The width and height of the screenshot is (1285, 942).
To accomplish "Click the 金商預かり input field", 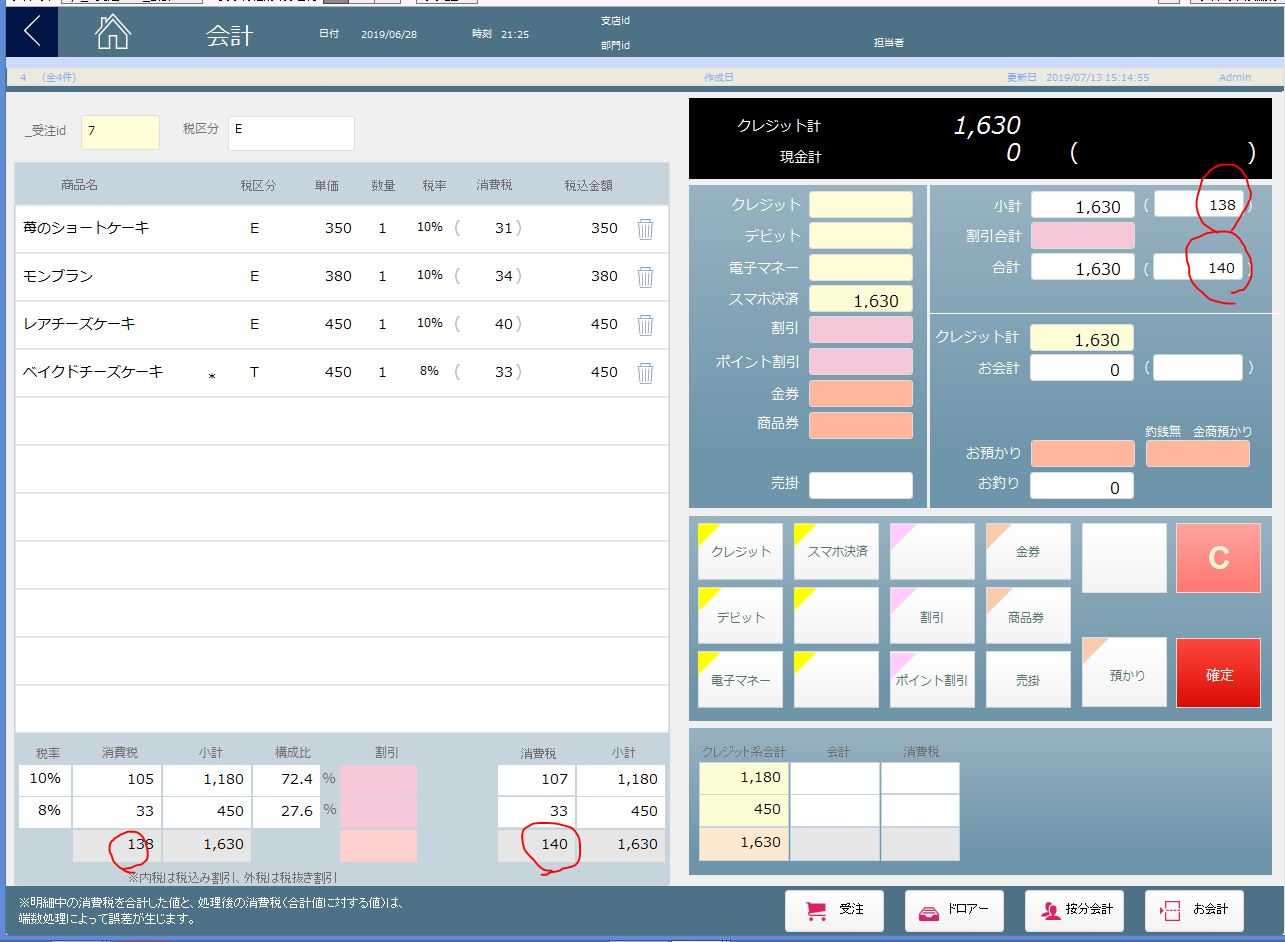I will pyautogui.click(x=1198, y=454).
